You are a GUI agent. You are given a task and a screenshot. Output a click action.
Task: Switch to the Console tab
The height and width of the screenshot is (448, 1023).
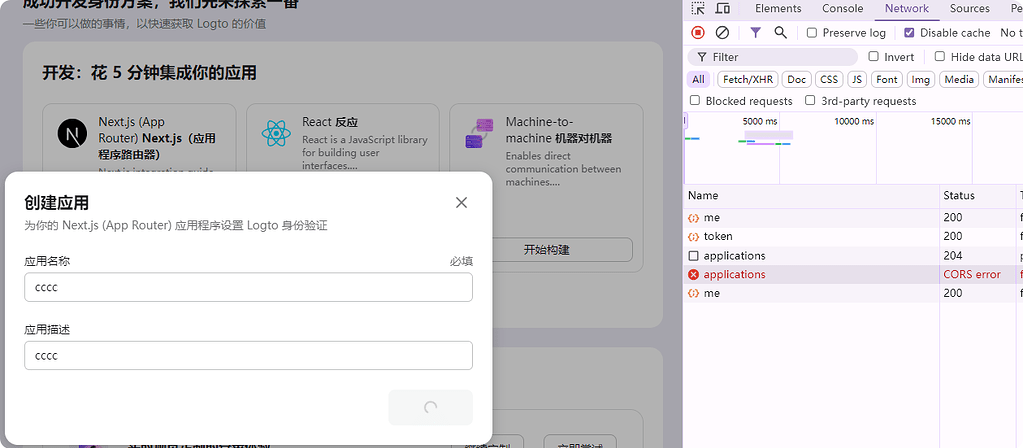click(842, 8)
